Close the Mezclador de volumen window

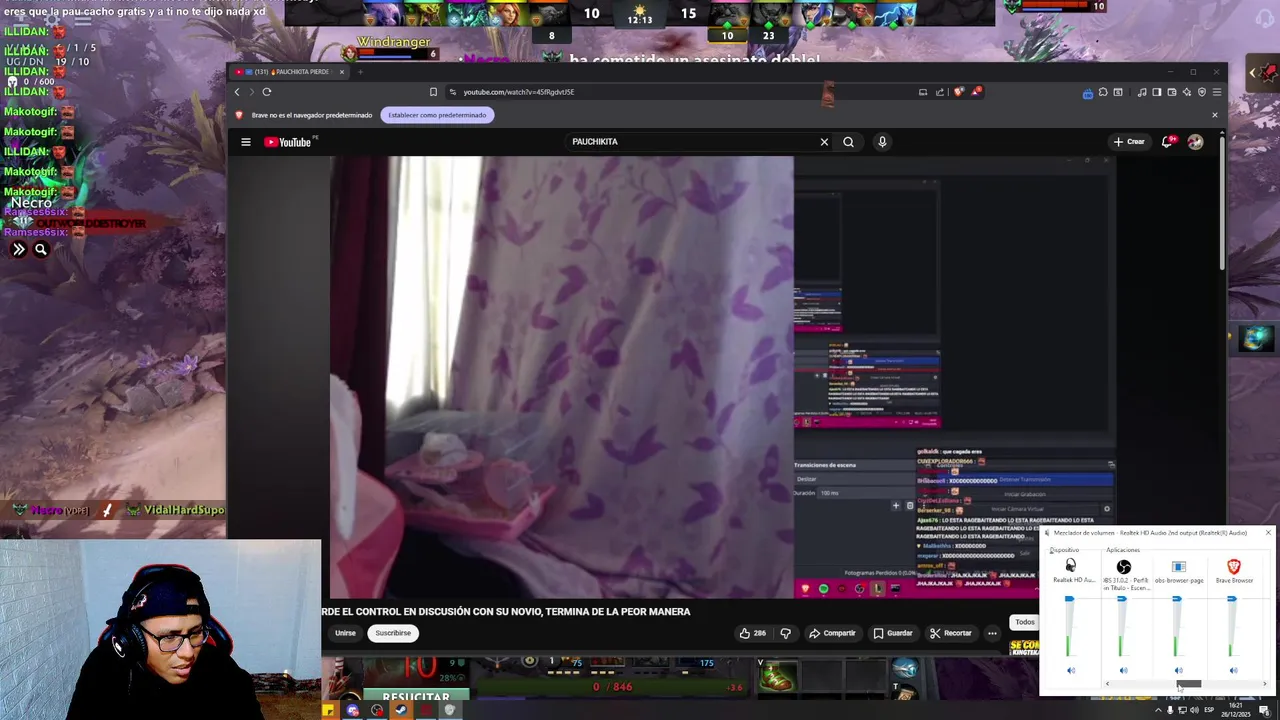coord(1268,533)
